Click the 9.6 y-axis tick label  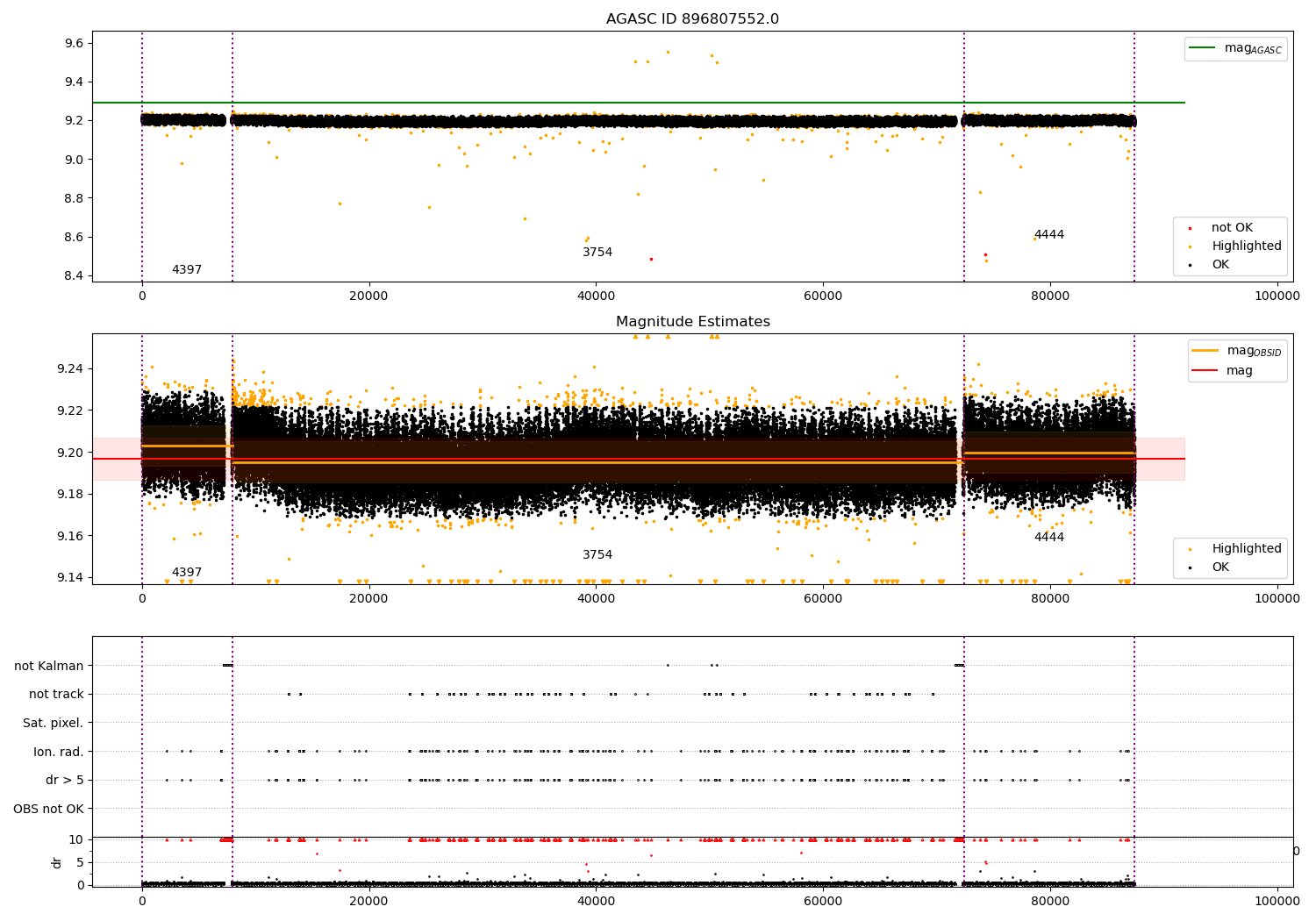(74, 44)
